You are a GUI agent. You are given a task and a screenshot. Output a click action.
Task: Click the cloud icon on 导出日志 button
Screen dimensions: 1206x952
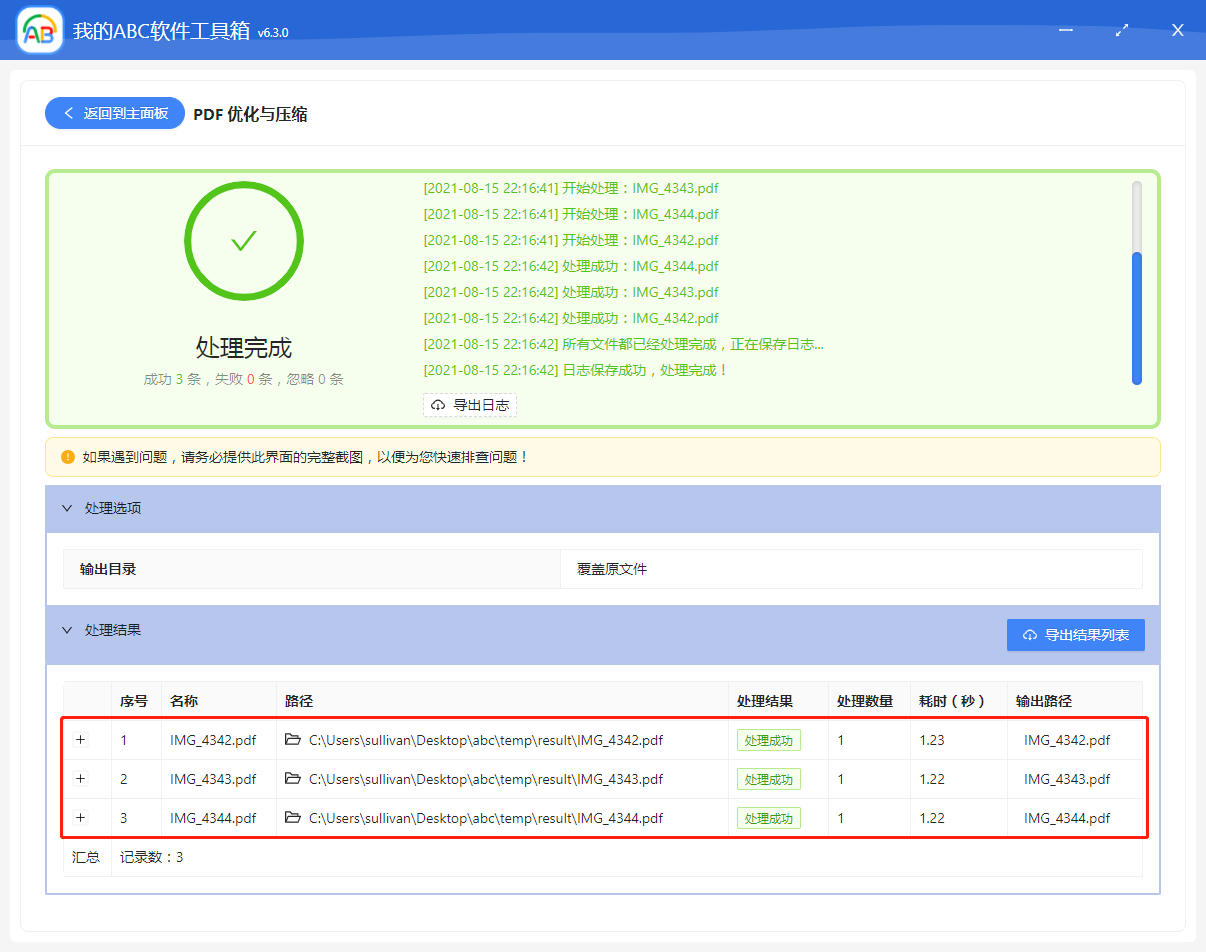(437, 405)
